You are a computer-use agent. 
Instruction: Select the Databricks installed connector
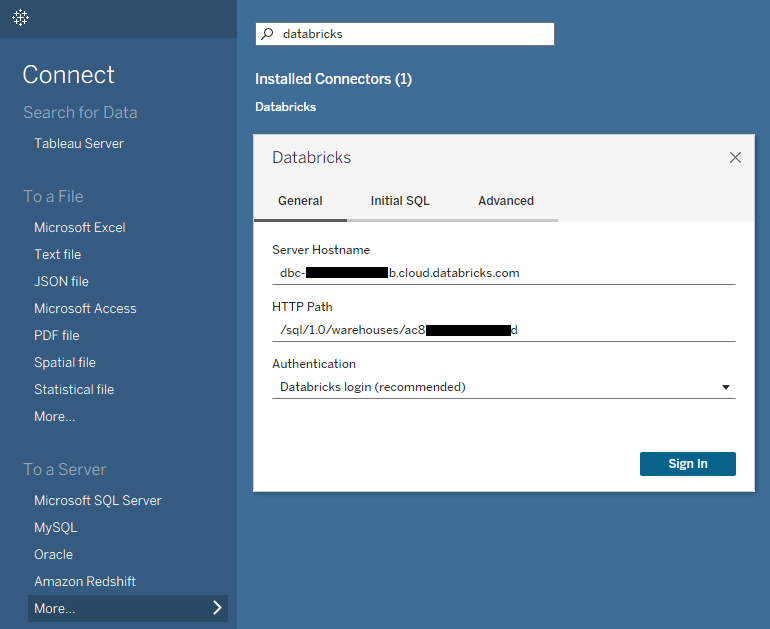click(x=286, y=107)
